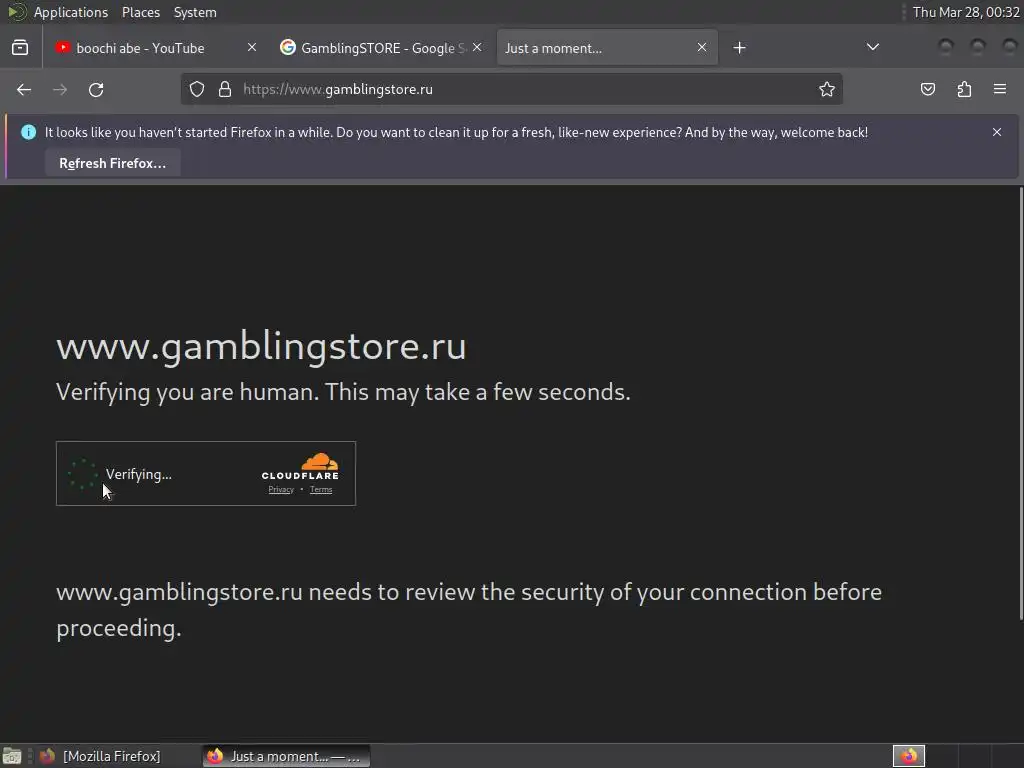Click the www.gamblingstore.ru heading text

[261, 346]
